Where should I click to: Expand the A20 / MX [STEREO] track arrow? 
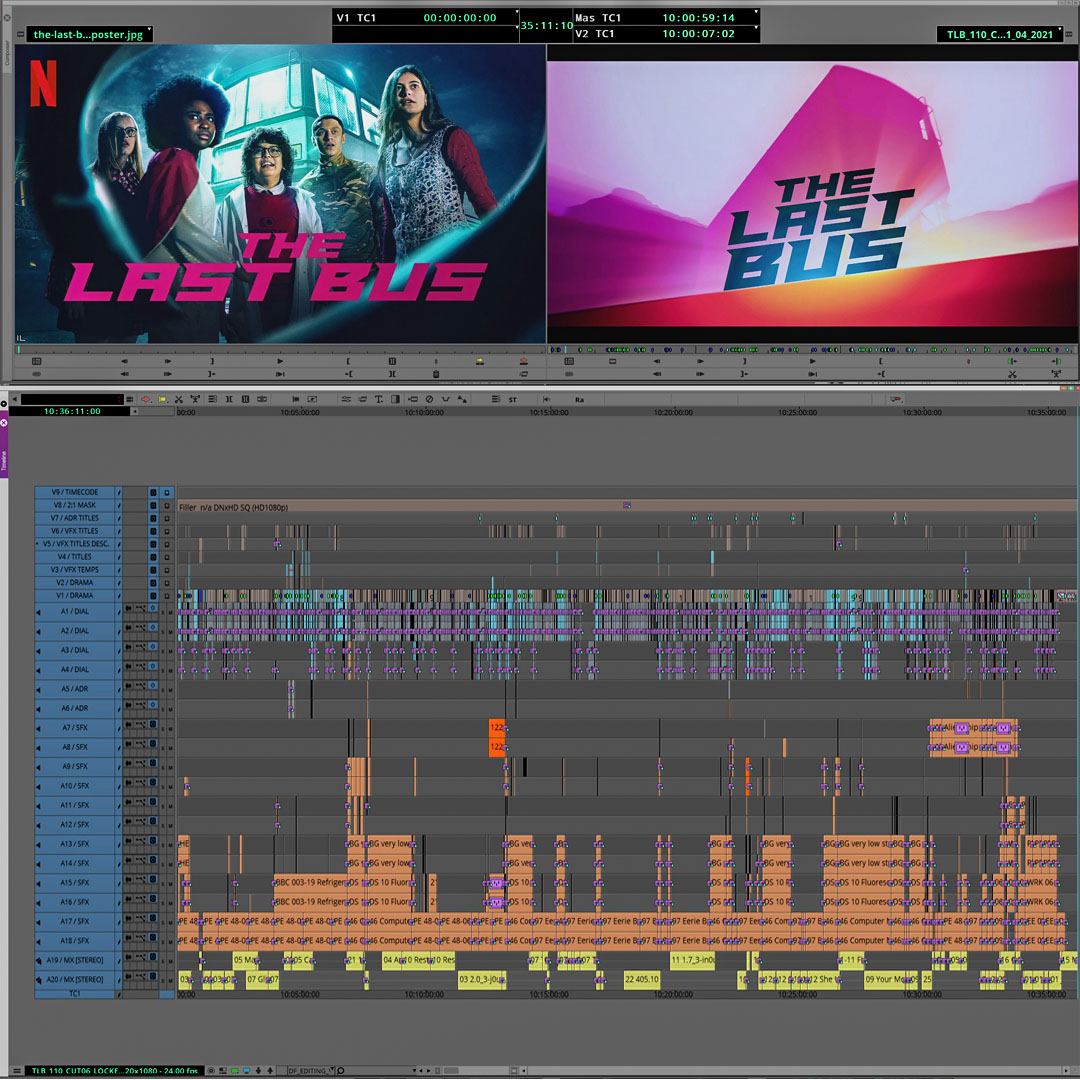coord(39,980)
